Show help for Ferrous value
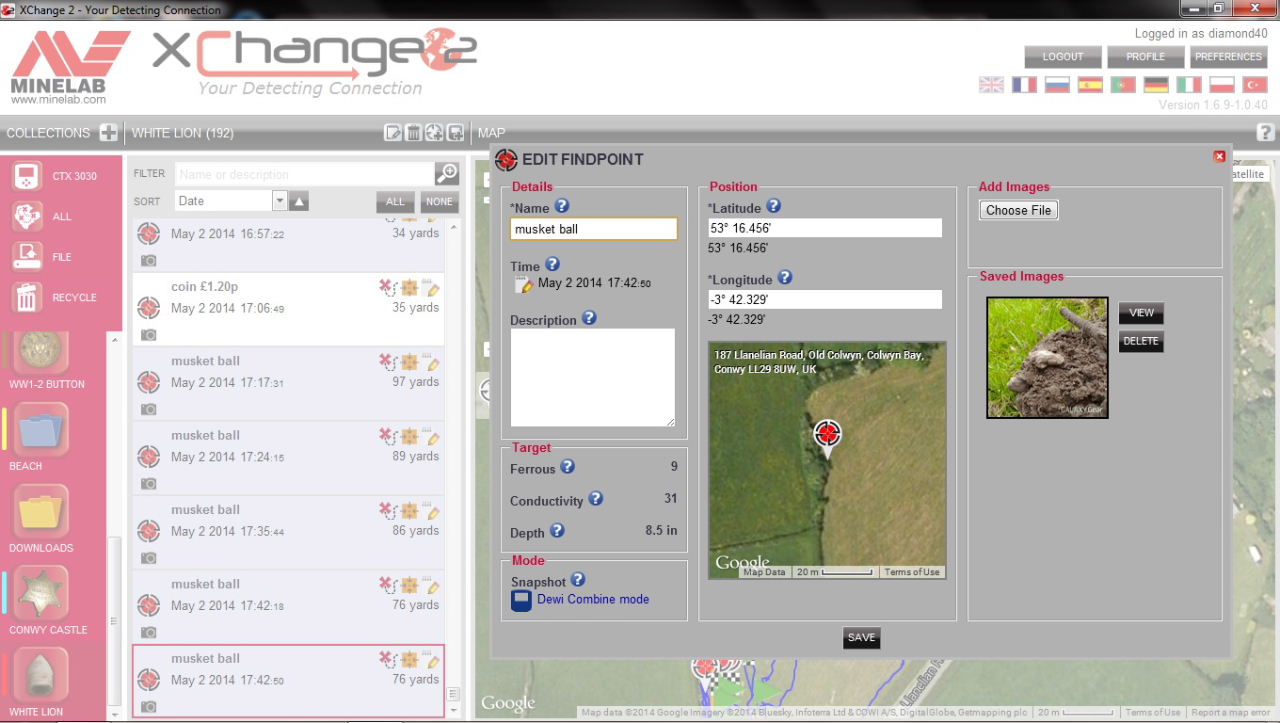Screen dimensions: 1280x723 tap(567, 467)
